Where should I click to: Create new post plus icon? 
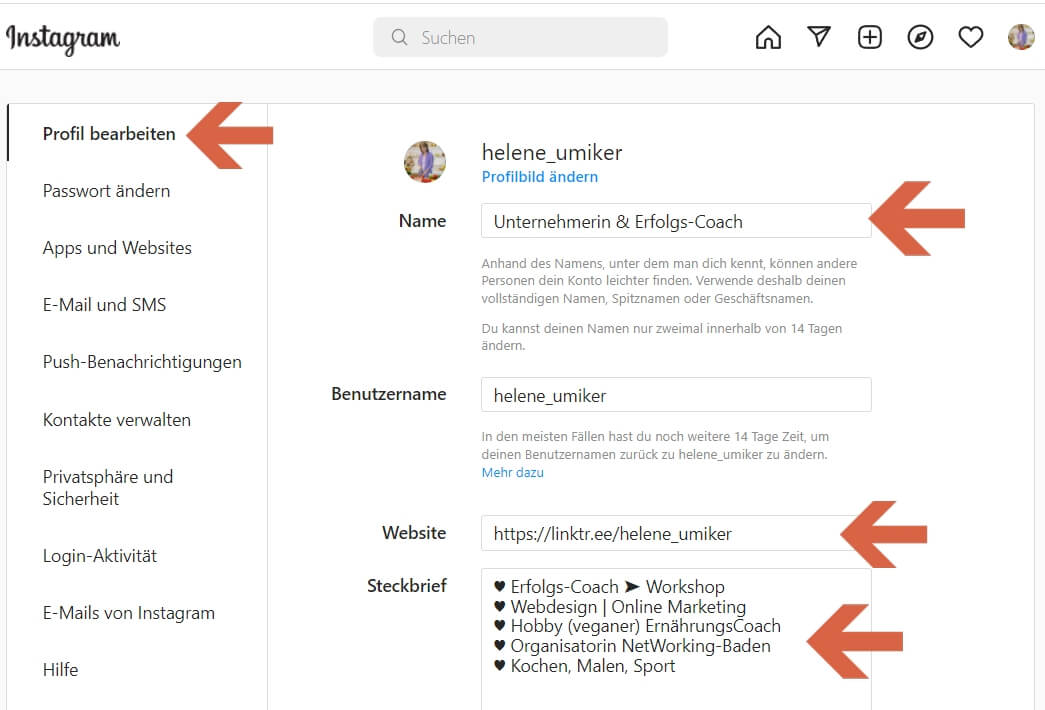tap(870, 38)
